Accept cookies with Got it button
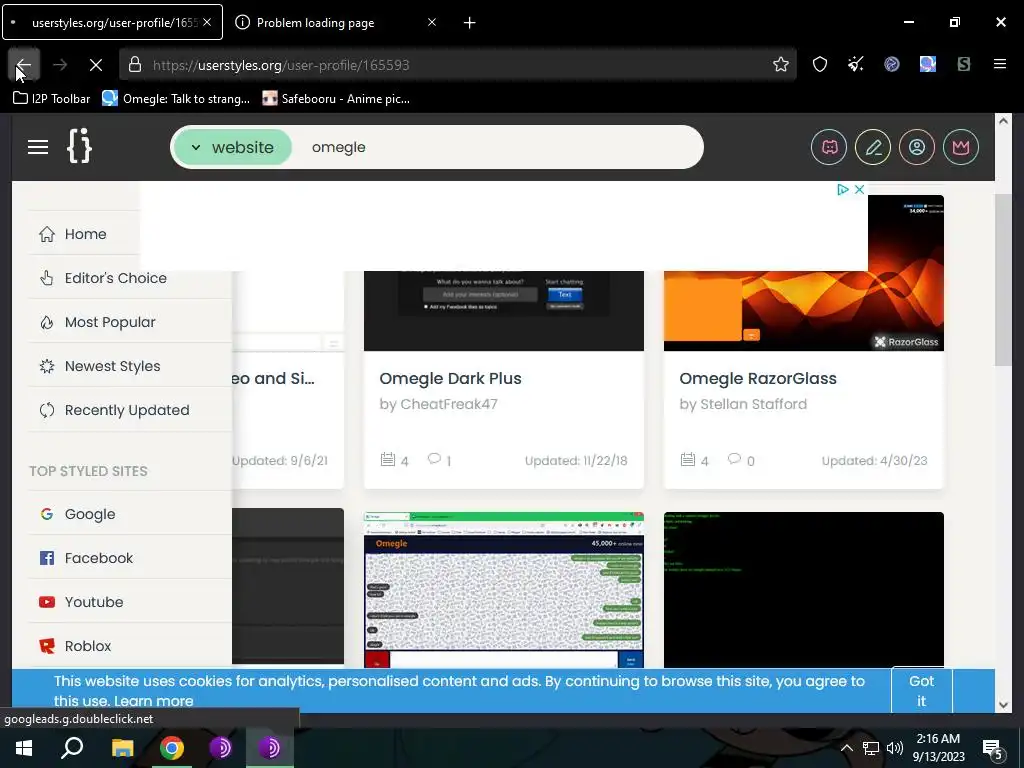 point(921,690)
